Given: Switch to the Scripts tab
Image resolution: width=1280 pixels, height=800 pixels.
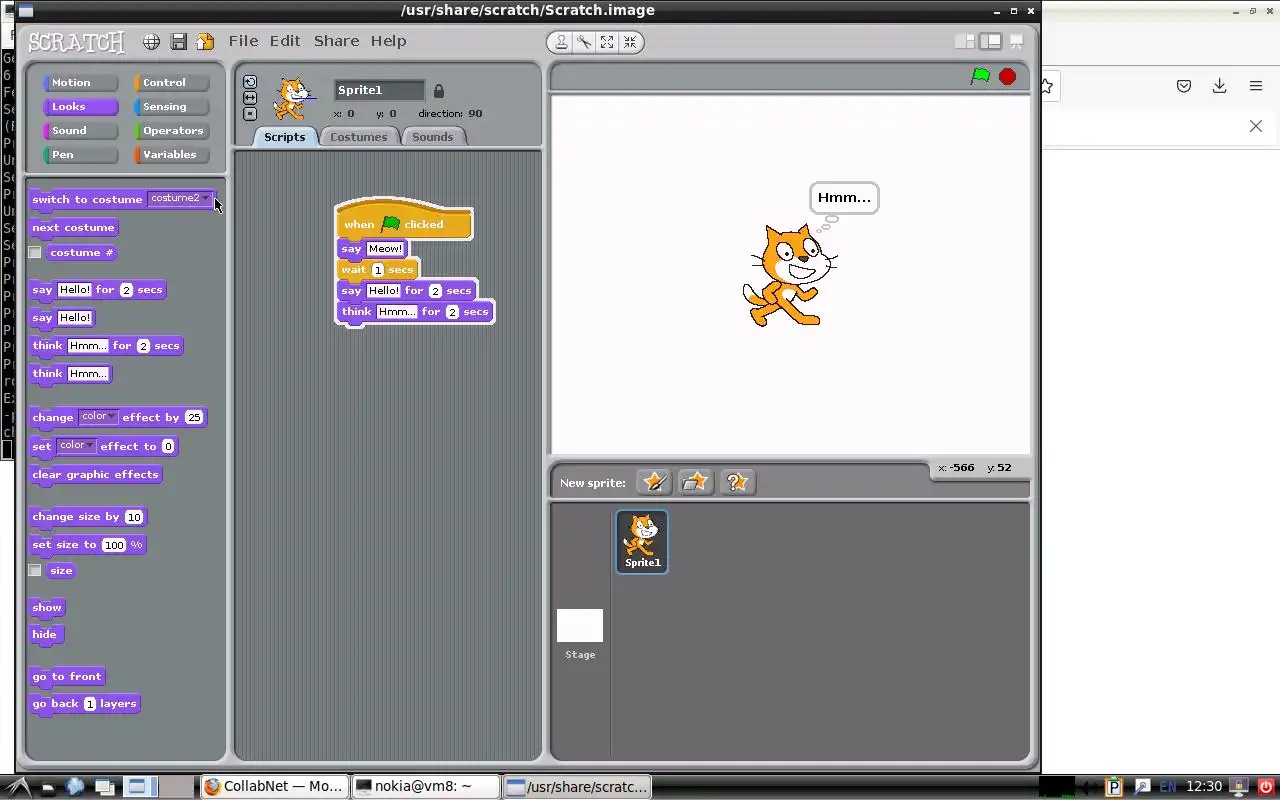Looking at the screenshot, I should (285, 137).
